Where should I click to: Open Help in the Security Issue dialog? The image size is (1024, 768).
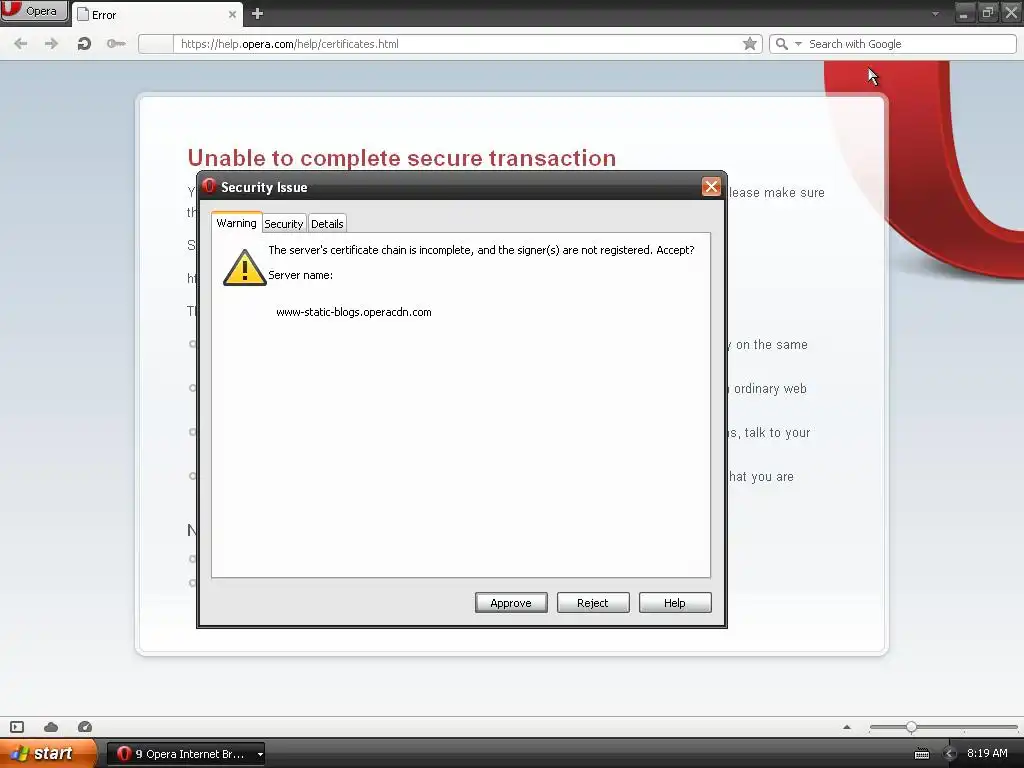tap(675, 603)
